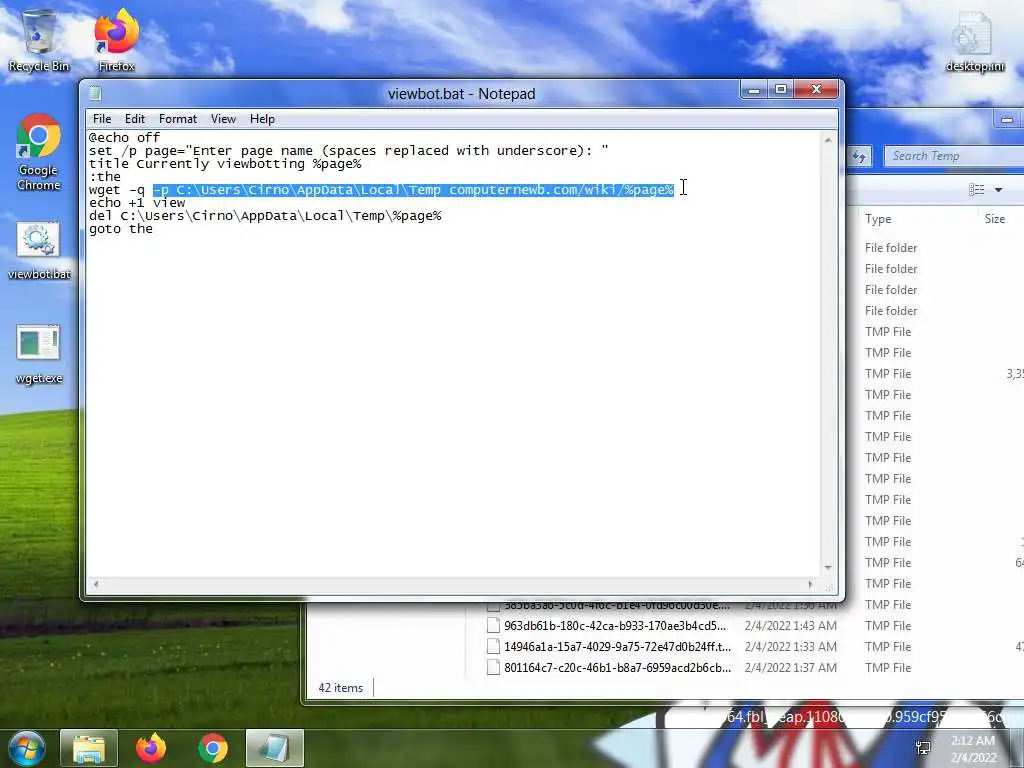
Task: Click the Notepad taskbar button
Action: [275, 748]
